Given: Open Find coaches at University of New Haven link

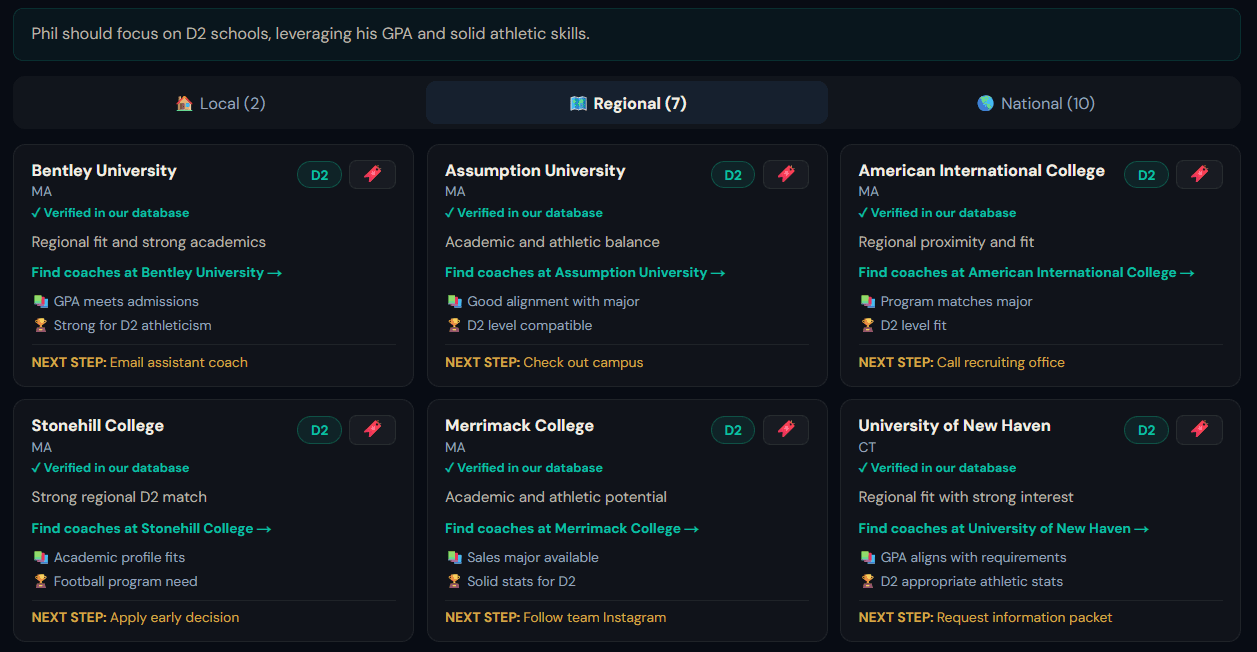Looking at the screenshot, I should coord(1003,528).
